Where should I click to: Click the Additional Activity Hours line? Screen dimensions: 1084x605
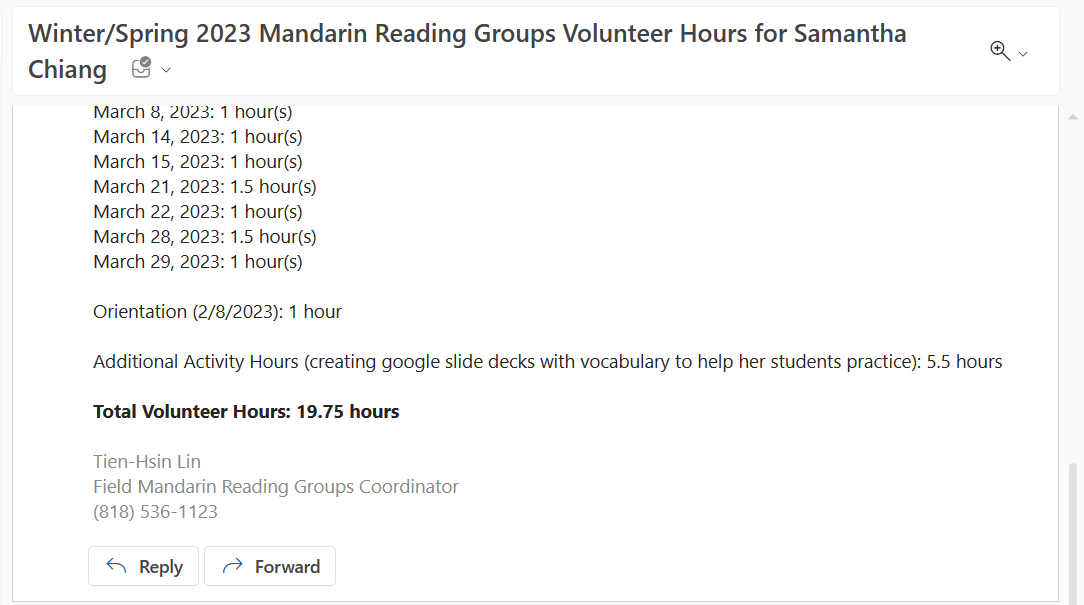tap(547, 361)
